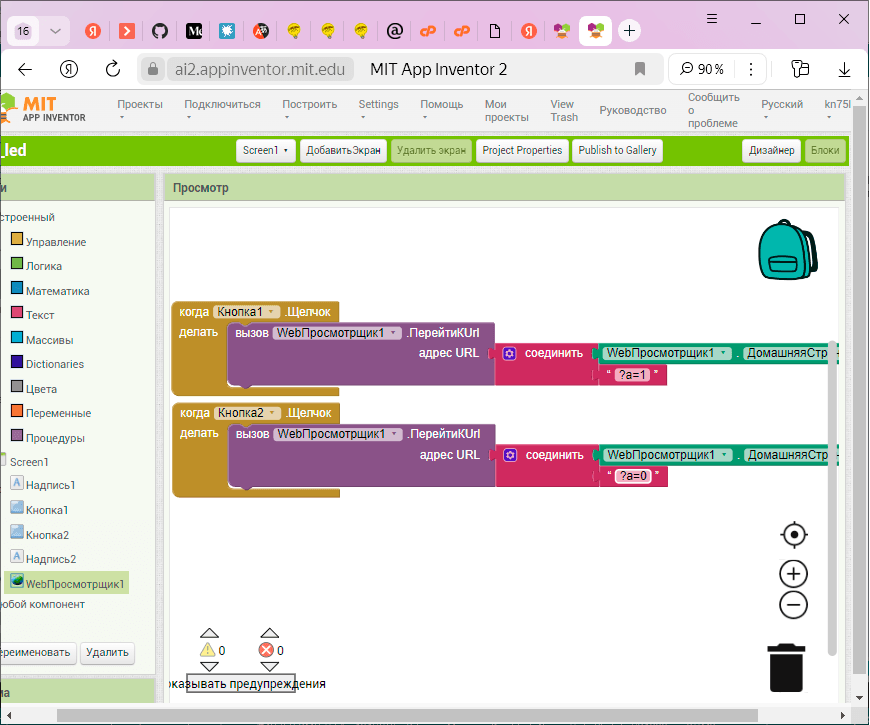Open the Построить menu
The width and height of the screenshot is (870, 725).
[x=309, y=105]
